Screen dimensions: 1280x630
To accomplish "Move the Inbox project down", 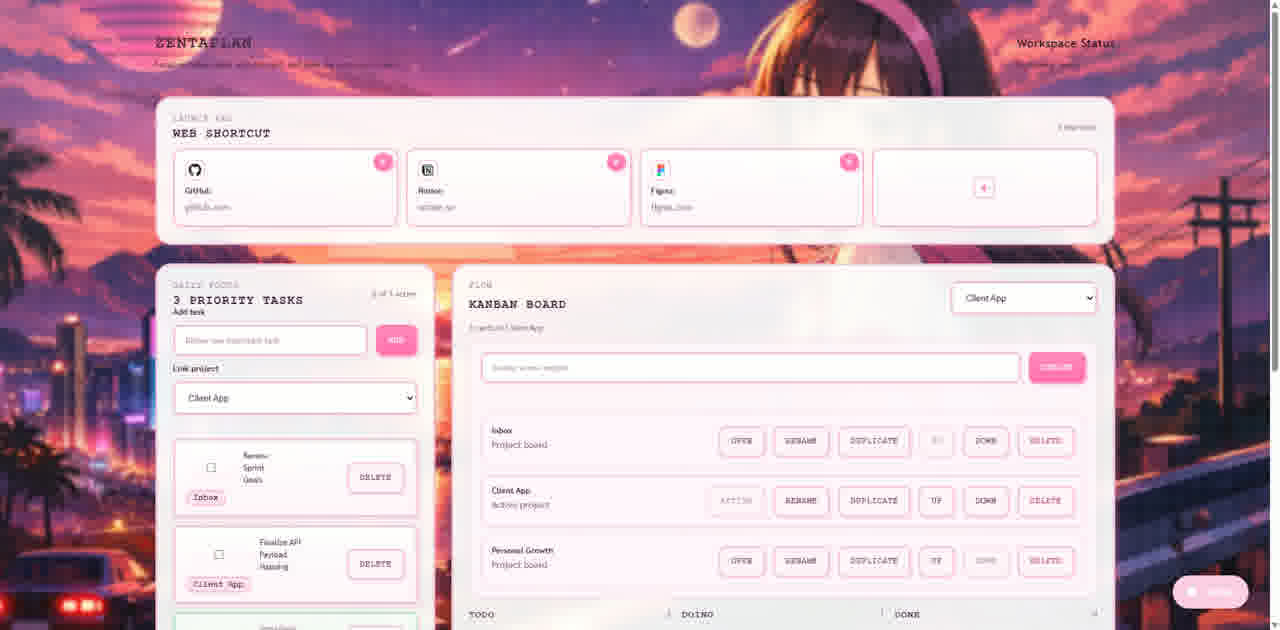I will pos(985,441).
